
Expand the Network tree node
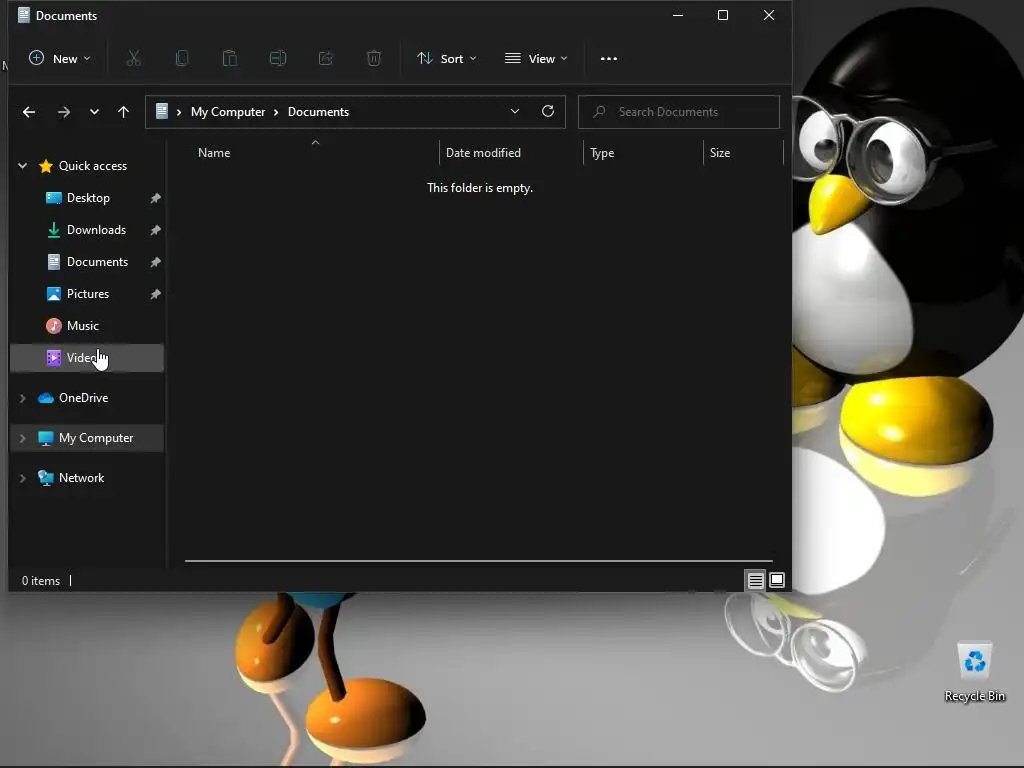[22, 478]
